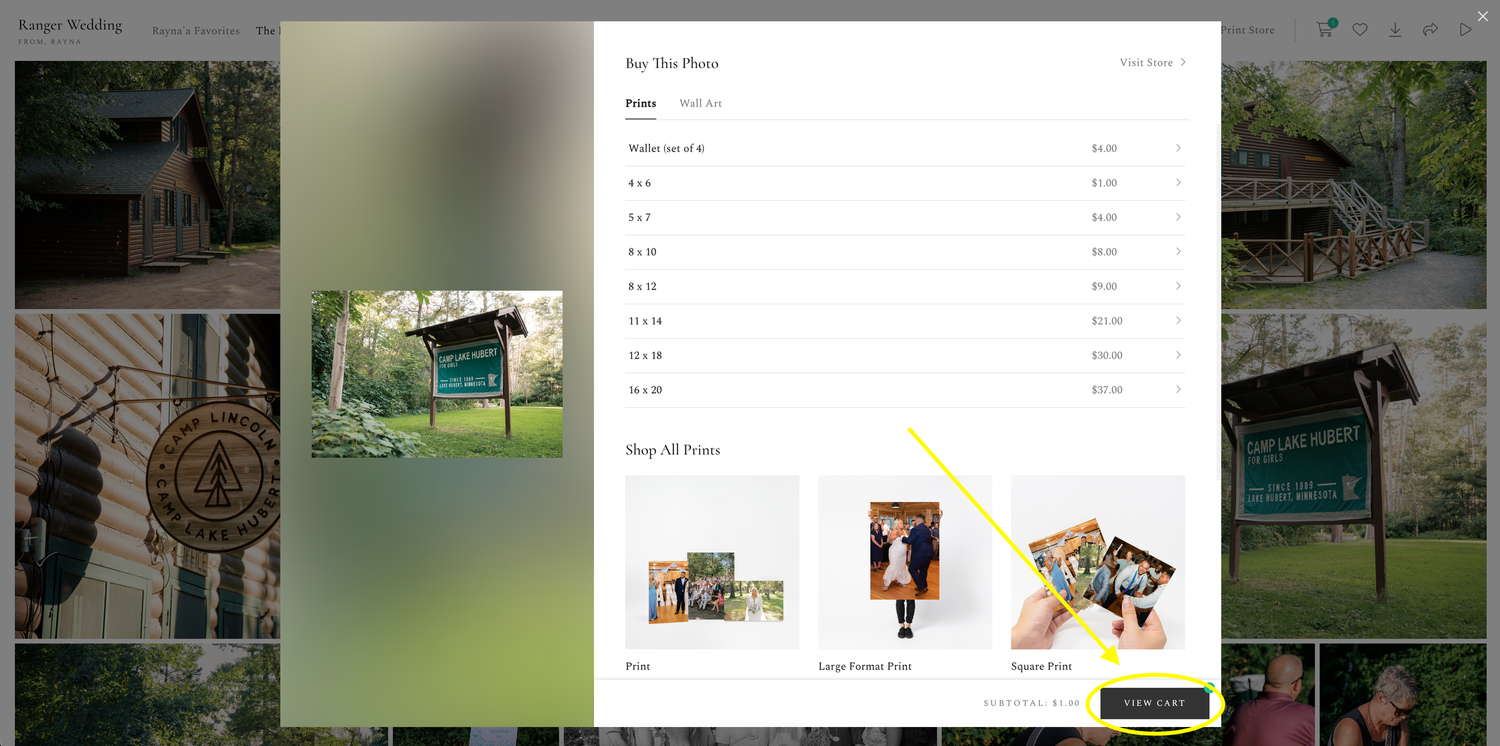Image resolution: width=1500 pixels, height=746 pixels.
Task: Expand the Wallet (set of 4) option
Action: pyautogui.click(x=905, y=148)
